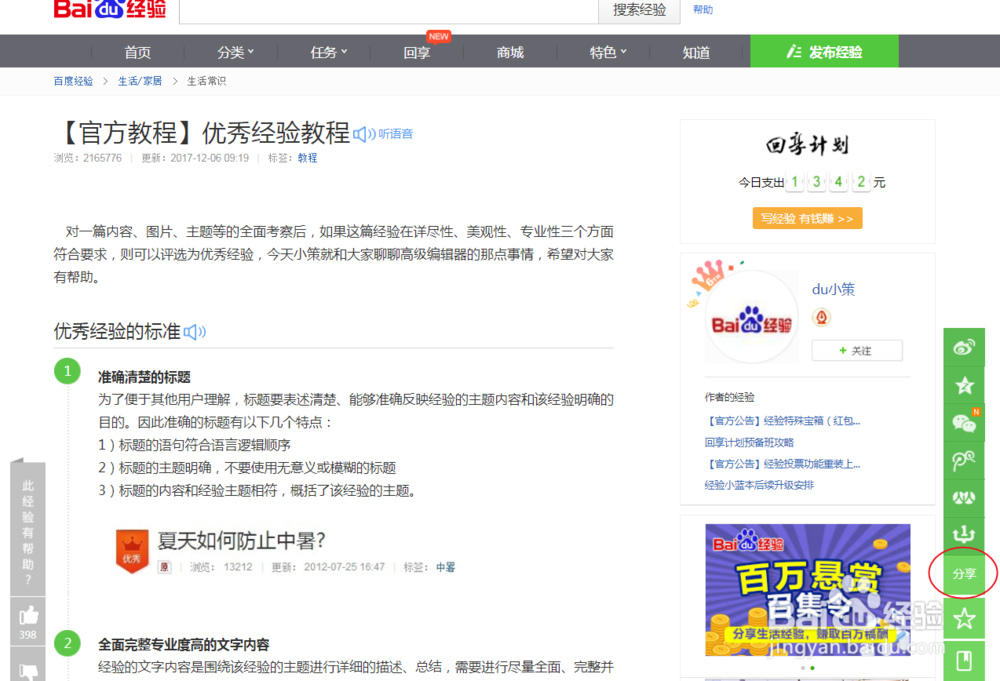Screen dimensions: 1000x681
Task: Click the green 分享 share button
Action: pyautogui.click(x=964, y=573)
